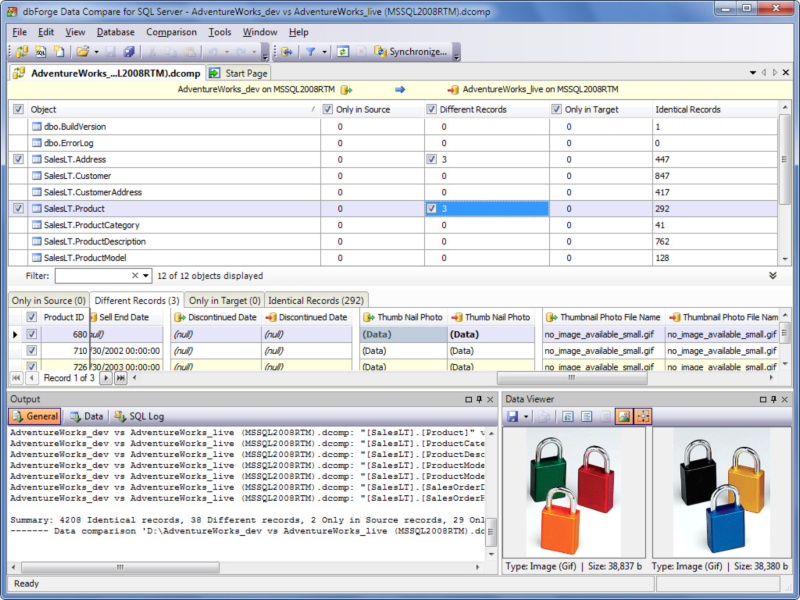Uncheck the SalesLT.Address row checkbox

click(x=18, y=159)
